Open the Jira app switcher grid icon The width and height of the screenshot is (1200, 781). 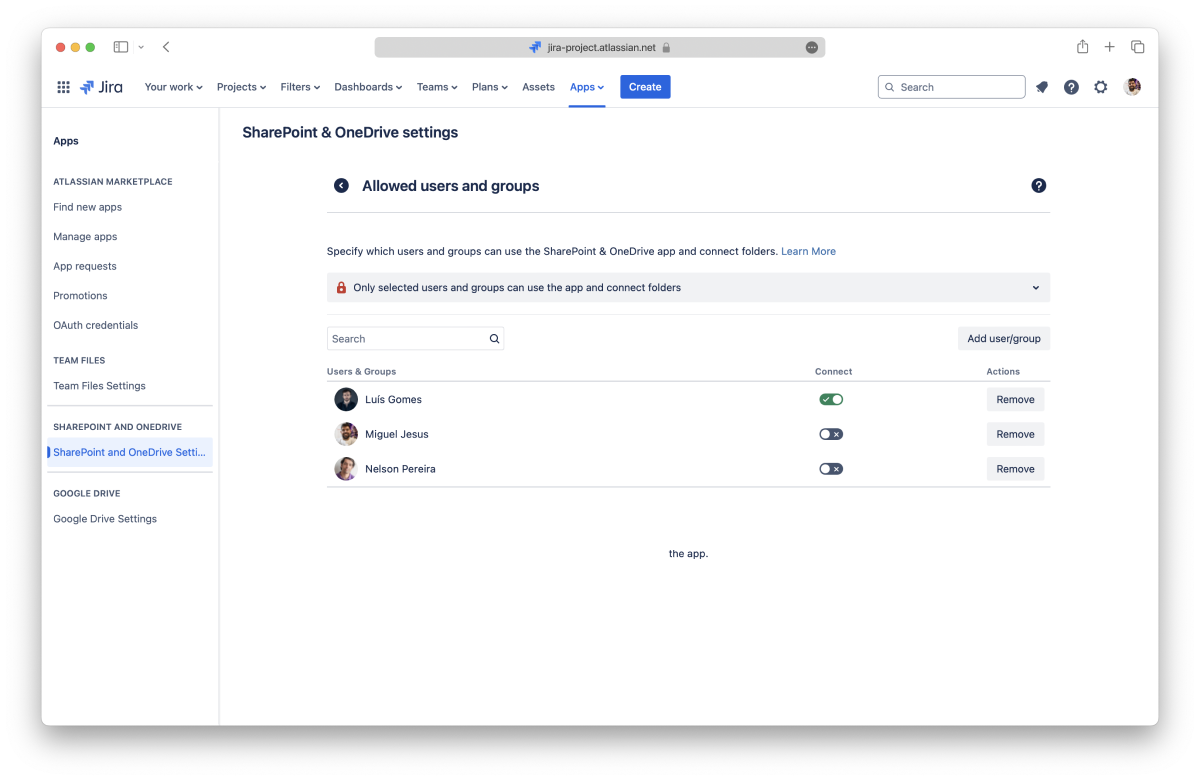tap(63, 87)
